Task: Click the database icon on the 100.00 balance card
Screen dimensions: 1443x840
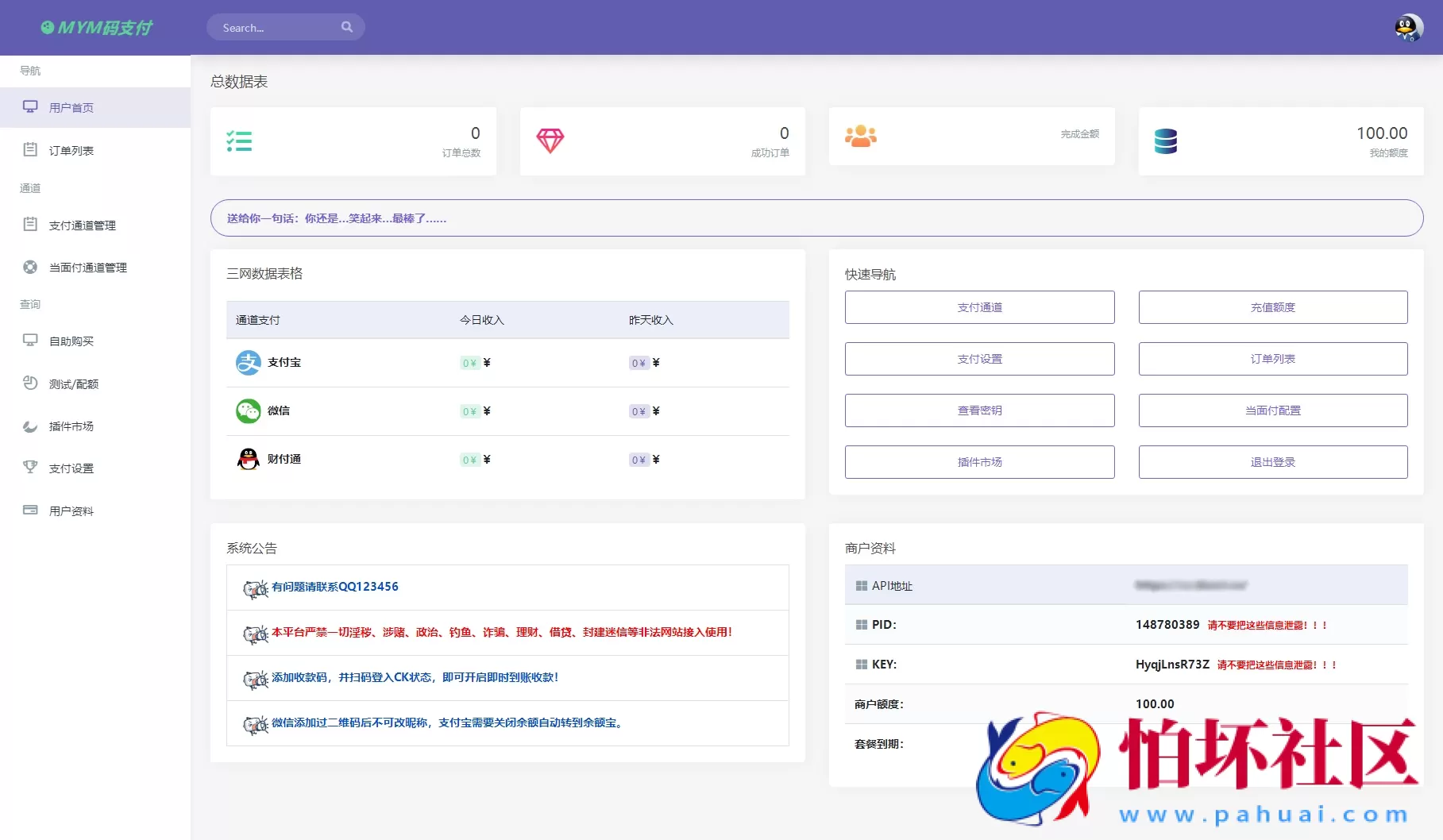Action: (x=1167, y=141)
